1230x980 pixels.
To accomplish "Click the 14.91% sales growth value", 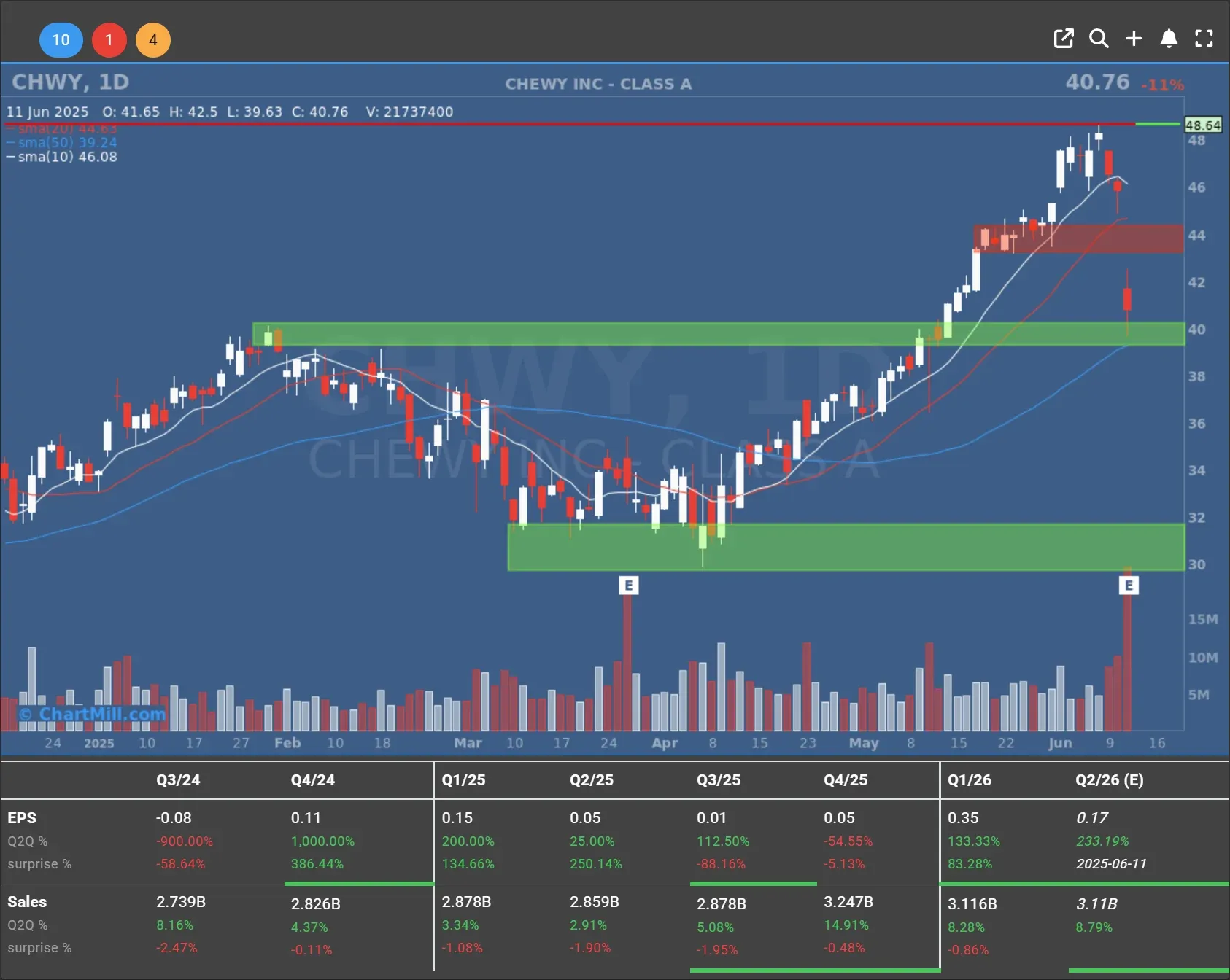I will [846, 925].
